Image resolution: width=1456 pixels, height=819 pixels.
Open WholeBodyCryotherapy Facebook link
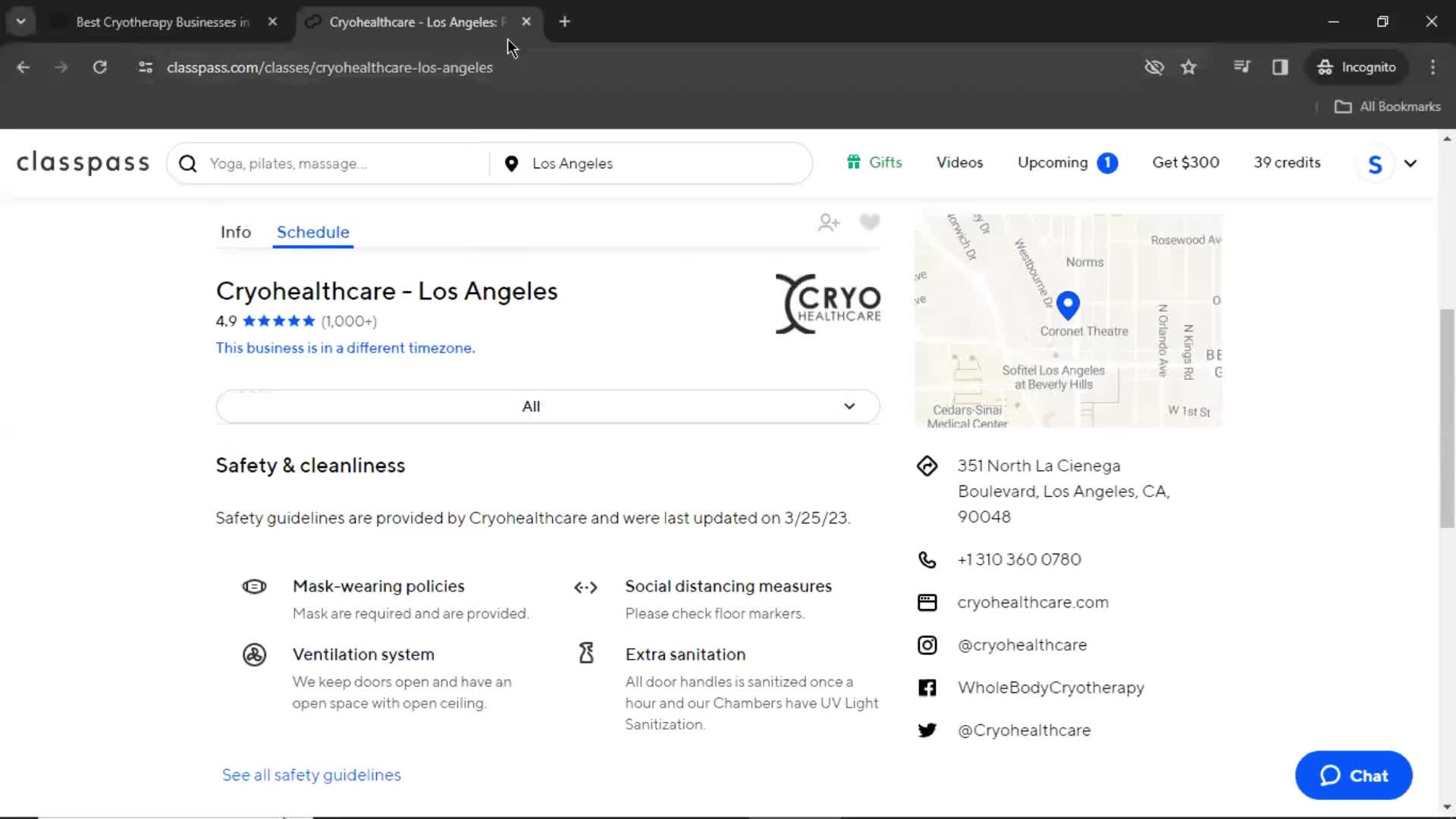pyautogui.click(x=1050, y=688)
